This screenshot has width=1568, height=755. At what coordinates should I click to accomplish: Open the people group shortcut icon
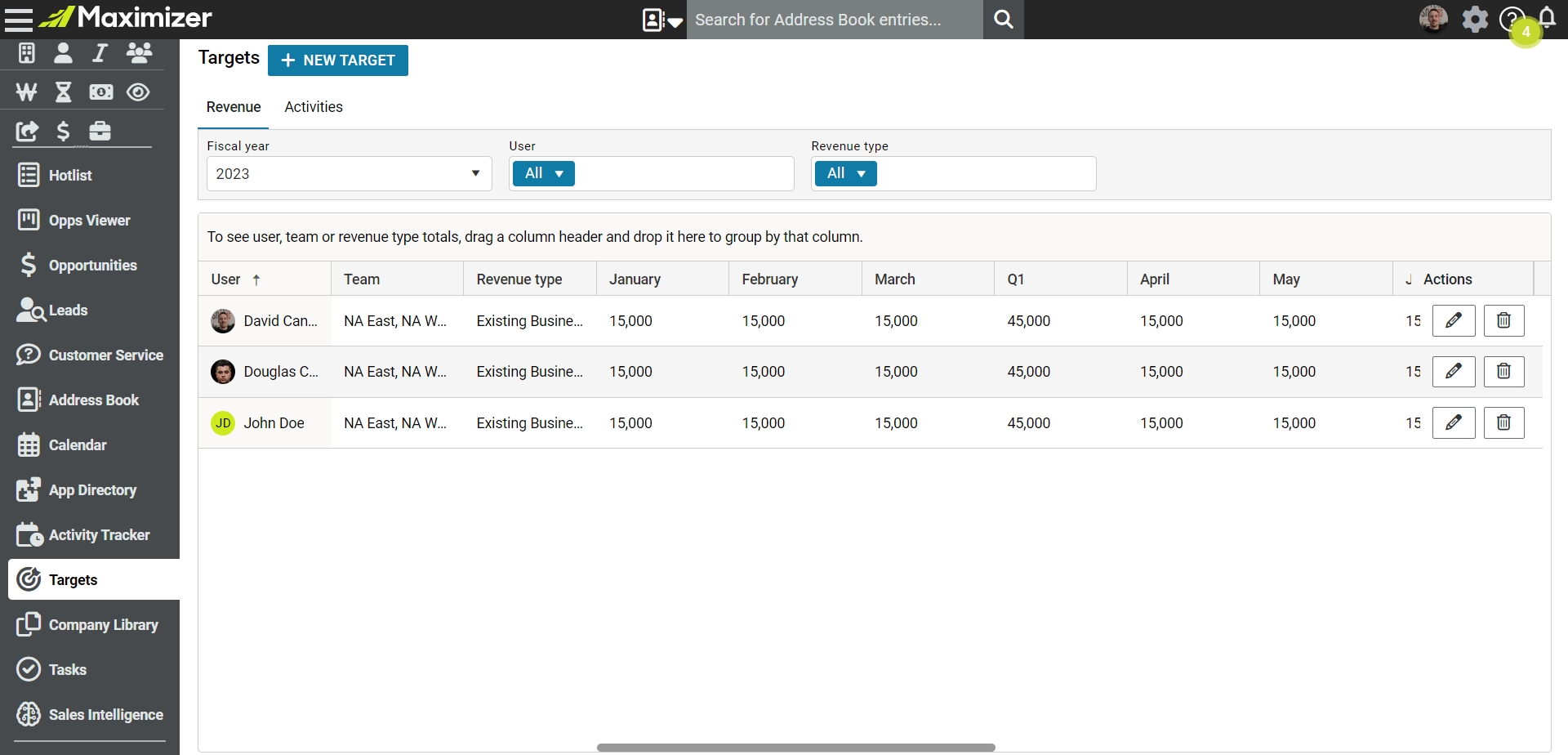coord(139,53)
